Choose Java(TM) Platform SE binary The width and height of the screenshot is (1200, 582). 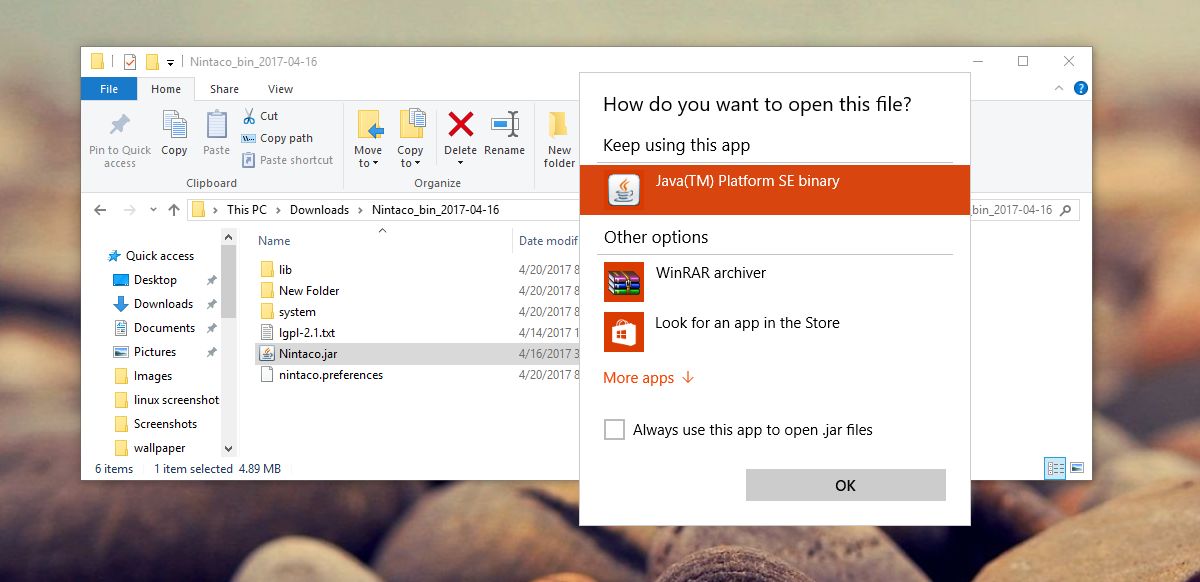(x=775, y=190)
